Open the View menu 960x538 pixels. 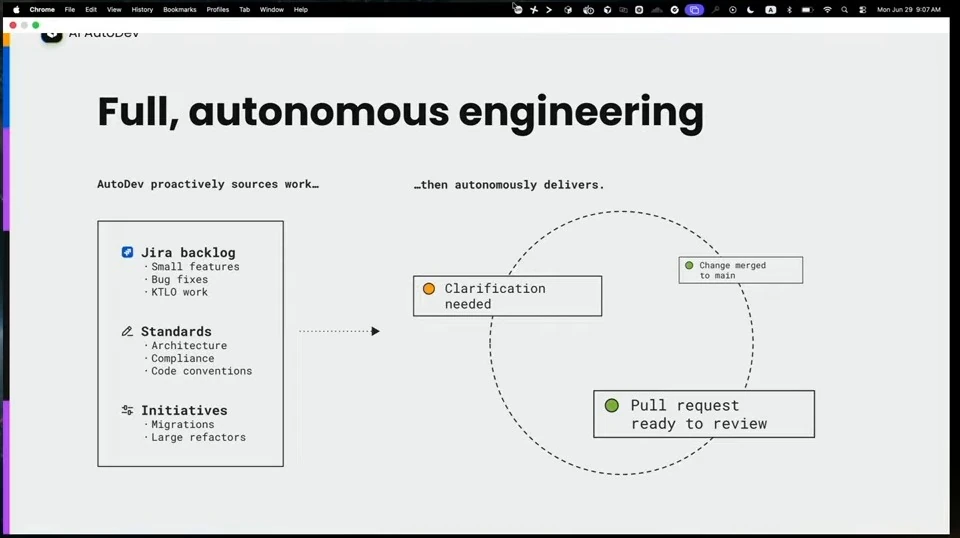tap(114, 9)
